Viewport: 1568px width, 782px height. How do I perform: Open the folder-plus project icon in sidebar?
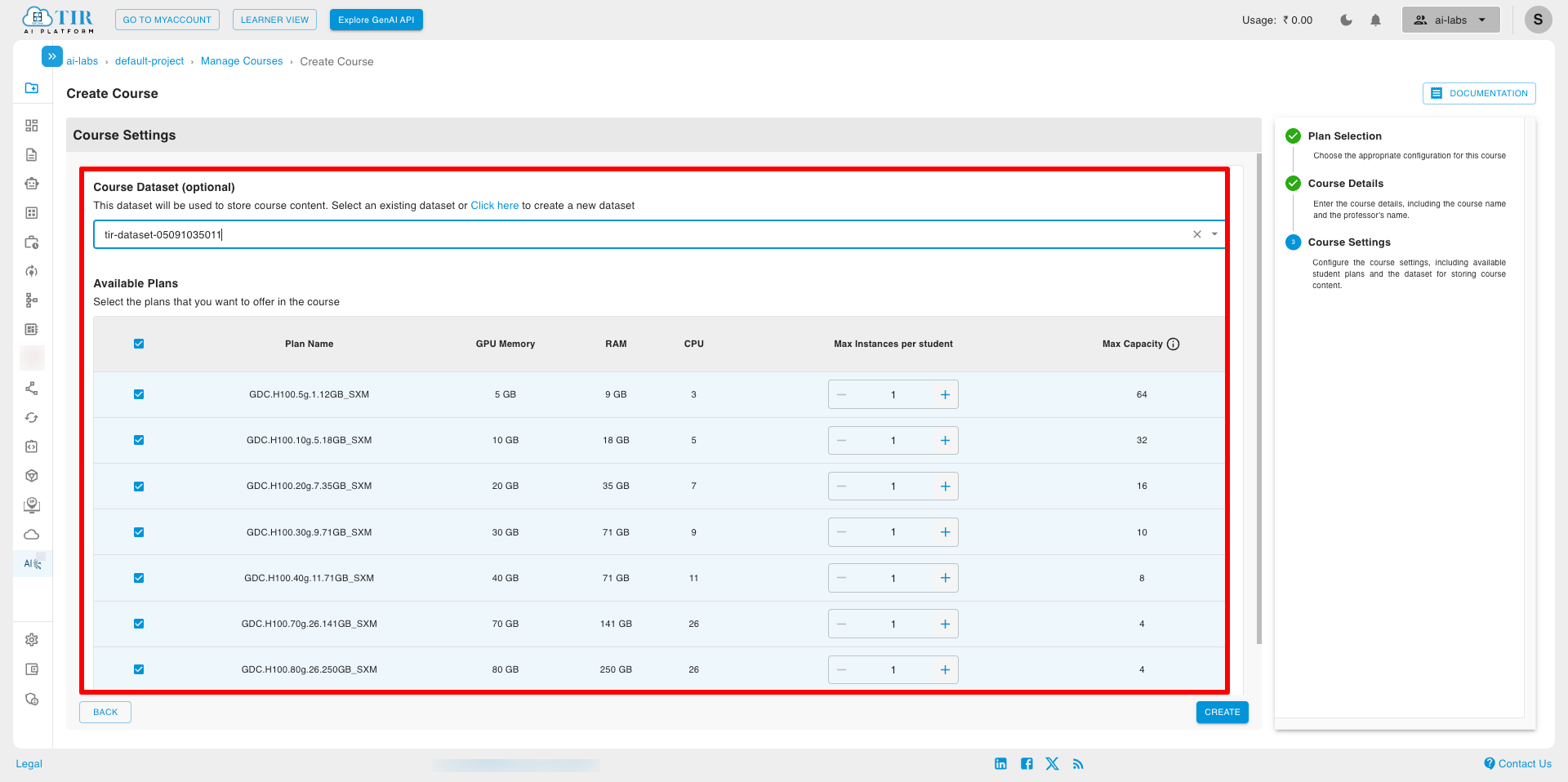[x=32, y=88]
